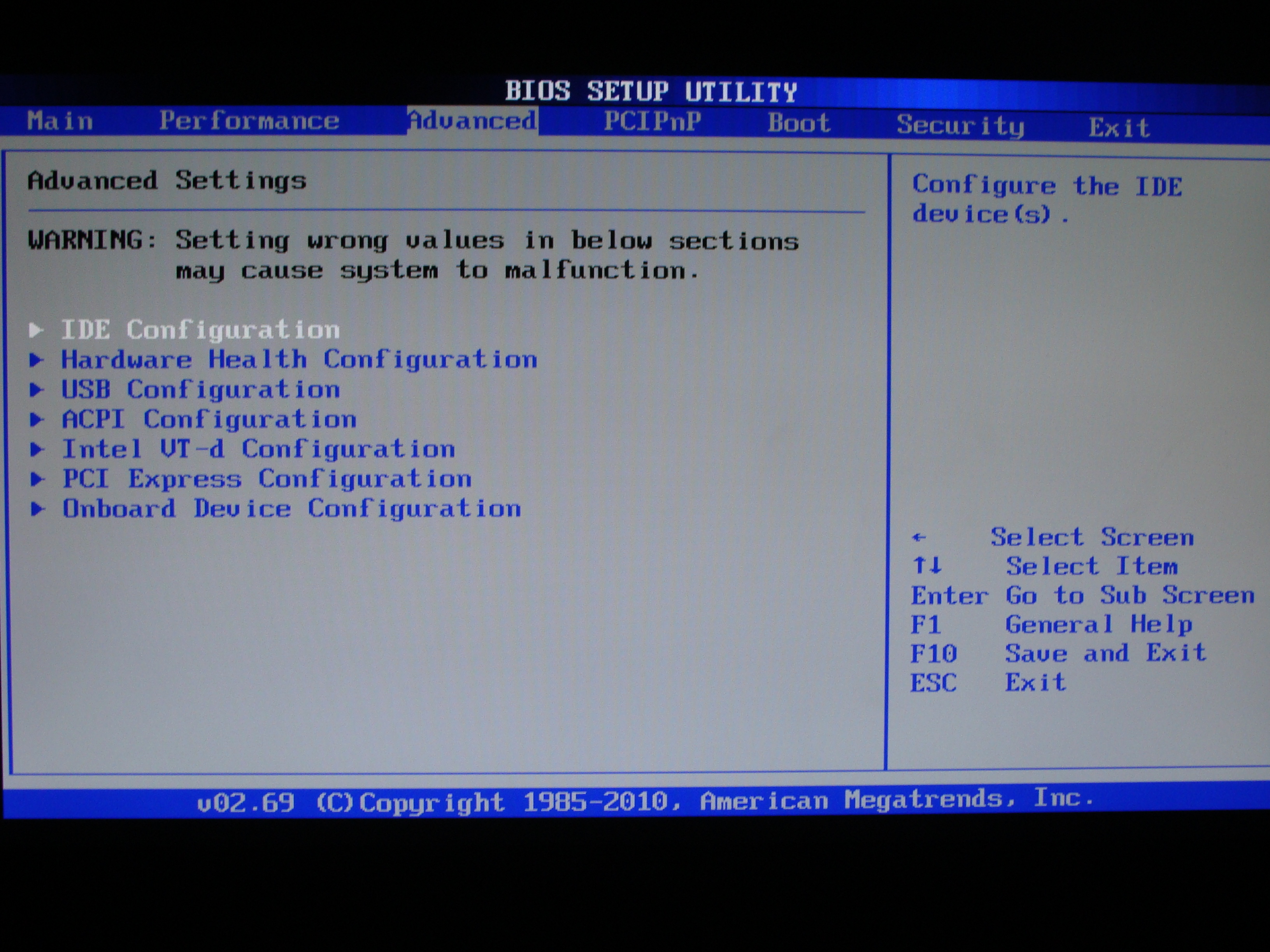The image size is (1270, 952).
Task: Click the 'Advanced Settings' heading
Action: [x=167, y=181]
